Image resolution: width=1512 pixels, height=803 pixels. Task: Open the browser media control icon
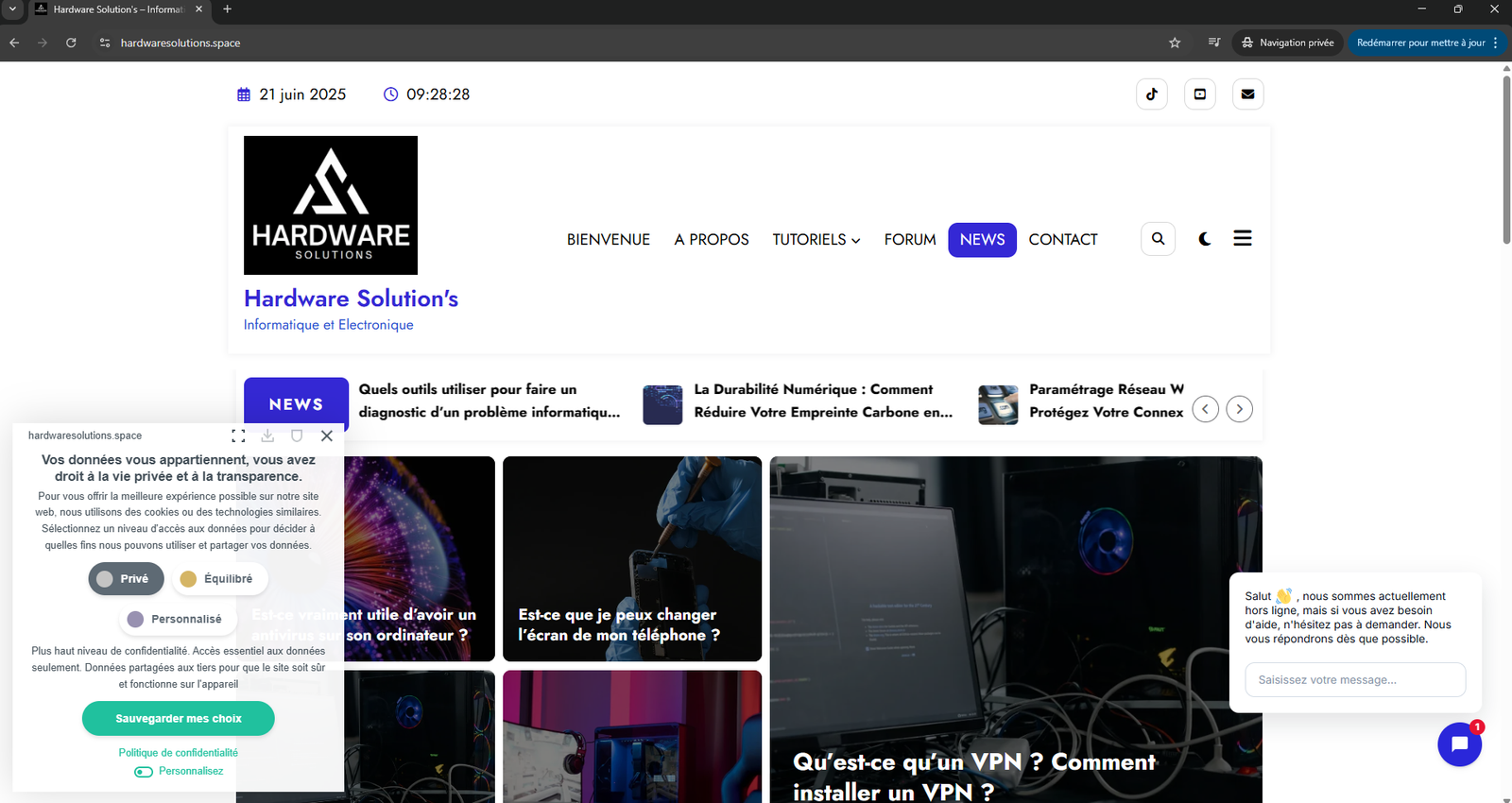[1213, 43]
